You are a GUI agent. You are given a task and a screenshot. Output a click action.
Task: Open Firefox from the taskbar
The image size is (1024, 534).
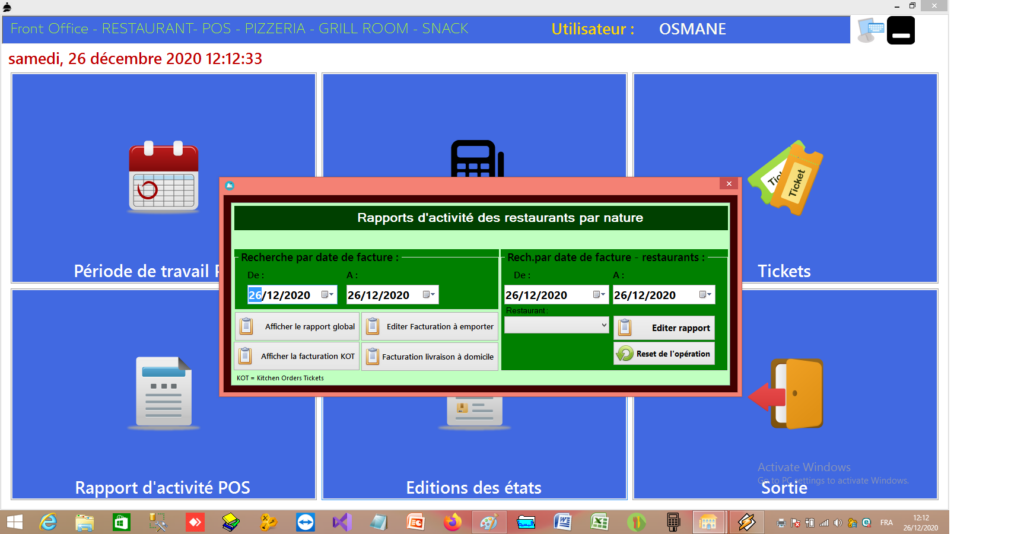tap(452, 522)
